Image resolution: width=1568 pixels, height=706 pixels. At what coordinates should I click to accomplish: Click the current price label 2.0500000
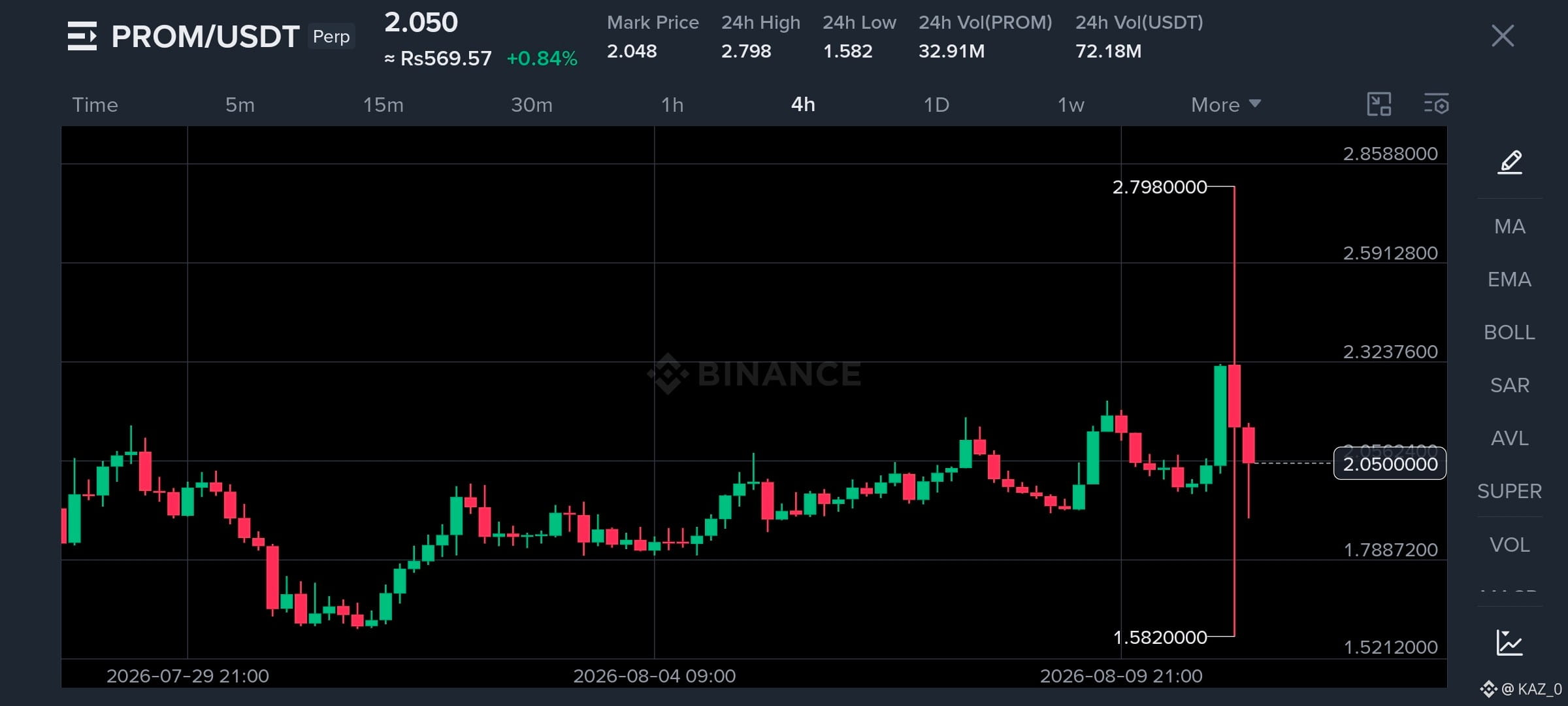[x=1390, y=463]
